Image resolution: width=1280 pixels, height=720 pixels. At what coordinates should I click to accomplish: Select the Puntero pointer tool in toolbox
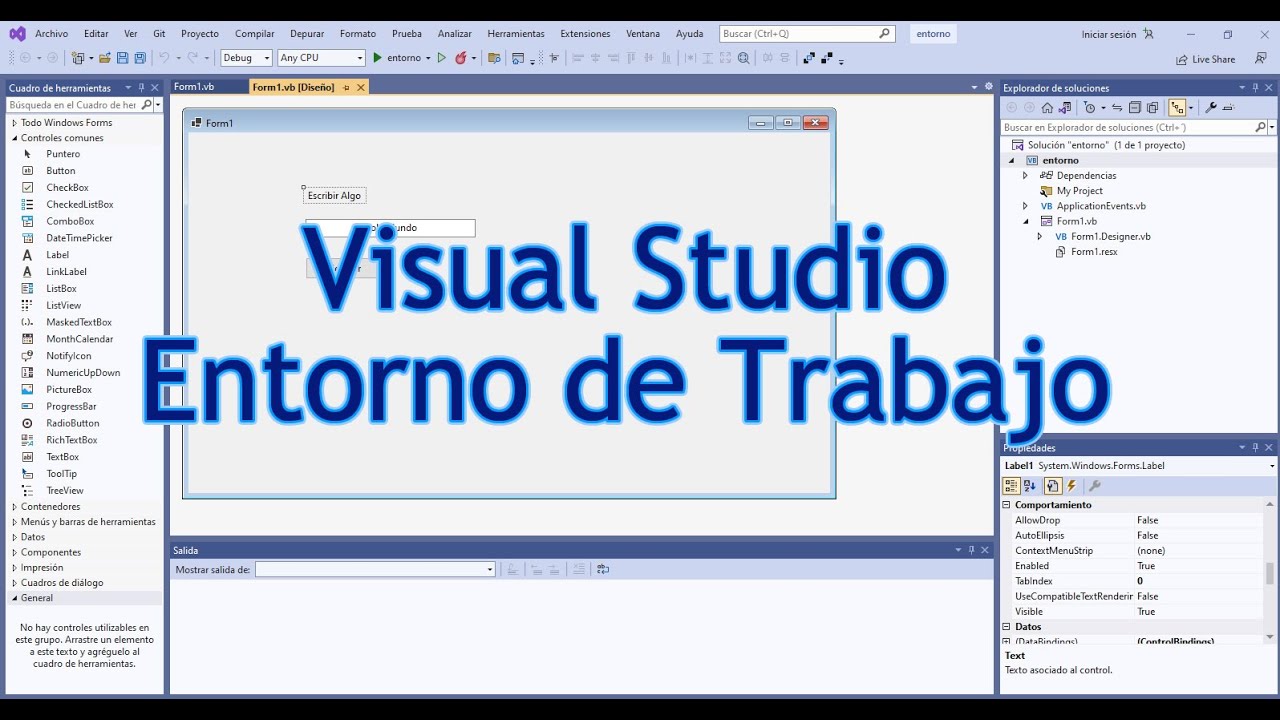pos(63,154)
